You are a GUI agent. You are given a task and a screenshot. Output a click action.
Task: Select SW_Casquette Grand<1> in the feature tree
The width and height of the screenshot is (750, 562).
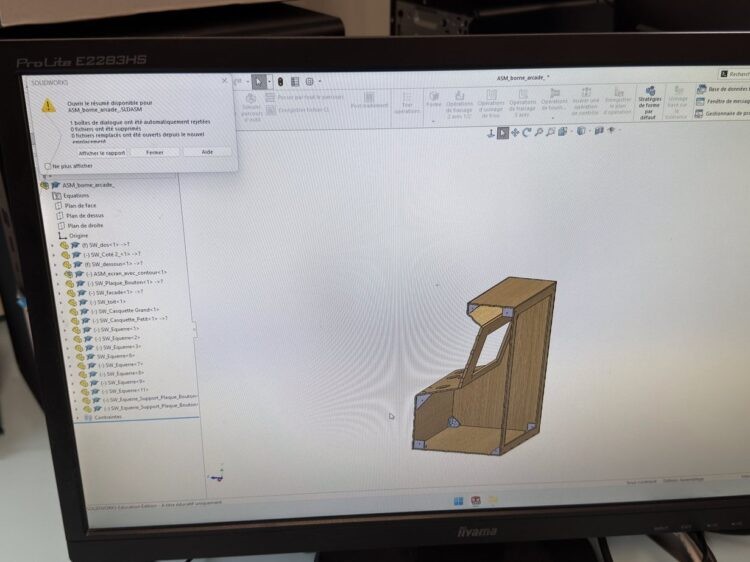coord(124,310)
